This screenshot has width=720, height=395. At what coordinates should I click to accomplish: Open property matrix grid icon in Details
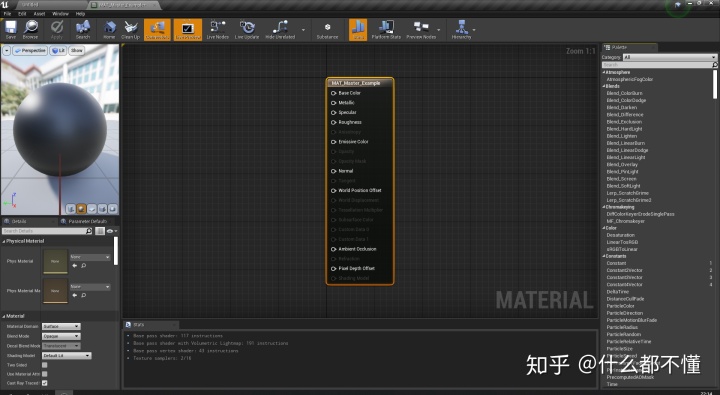click(100, 231)
